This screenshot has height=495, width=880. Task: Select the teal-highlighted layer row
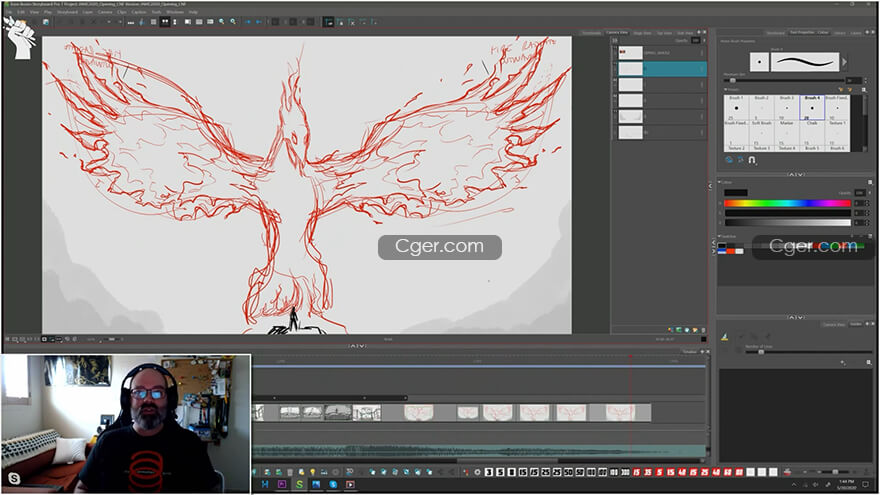click(x=661, y=68)
